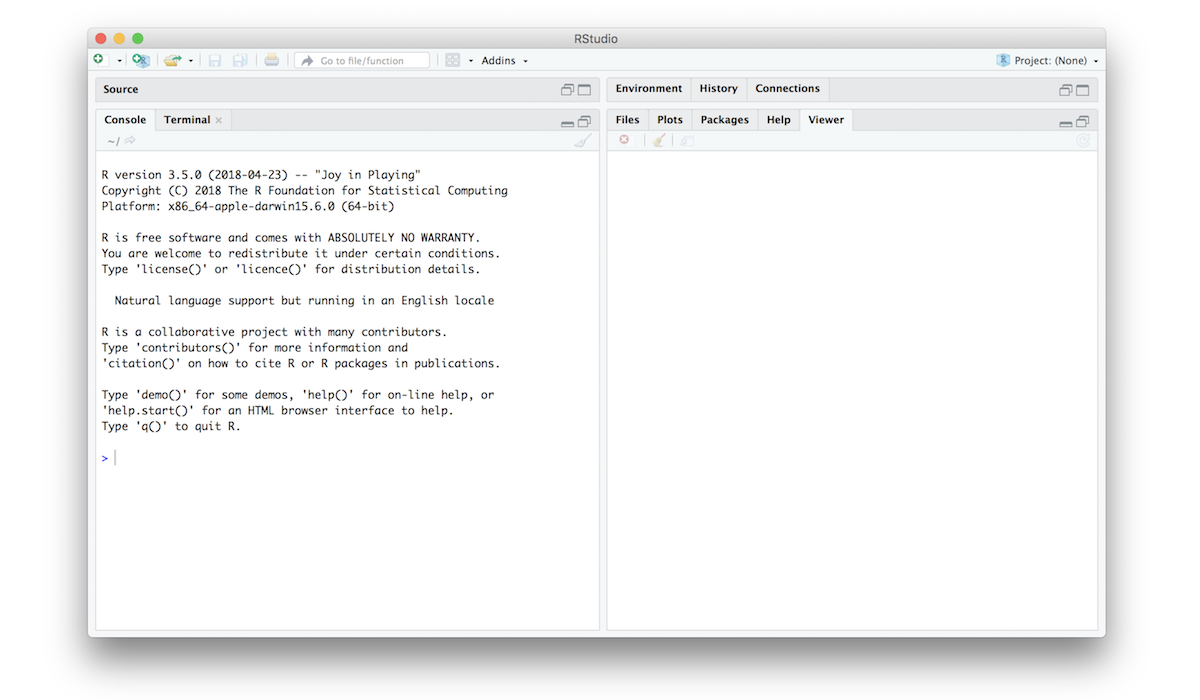Open the Project: (None) menu
The height and width of the screenshot is (700, 1200).
(x=1056, y=61)
